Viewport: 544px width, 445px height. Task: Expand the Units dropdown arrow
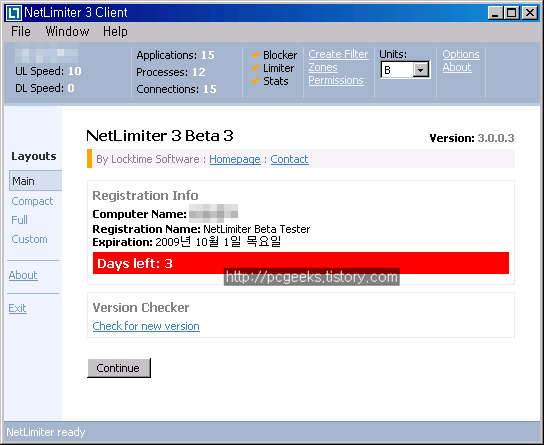click(420, 70)
